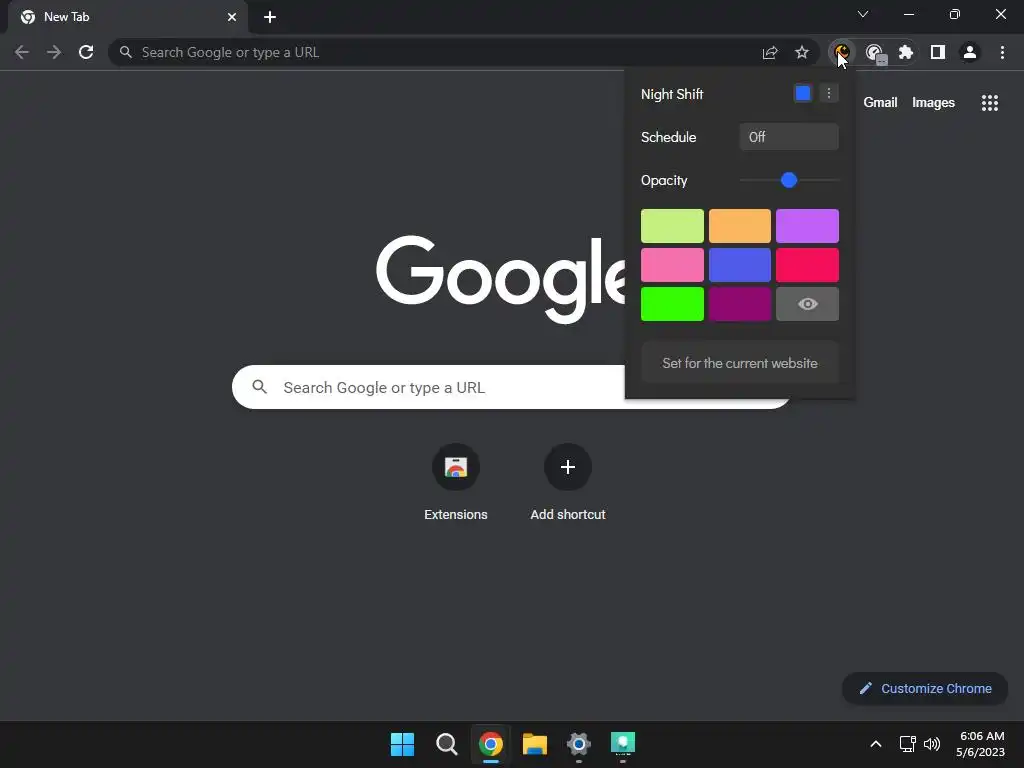Select the blue color swatch
Screen dimensions: 1024x768
coord(740,264)
